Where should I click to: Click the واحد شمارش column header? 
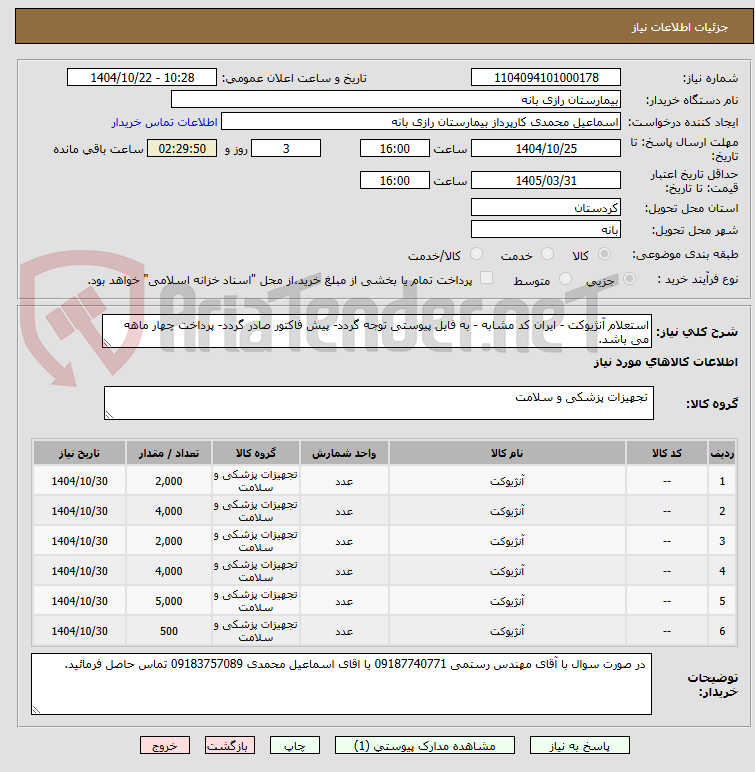(344, 452)
